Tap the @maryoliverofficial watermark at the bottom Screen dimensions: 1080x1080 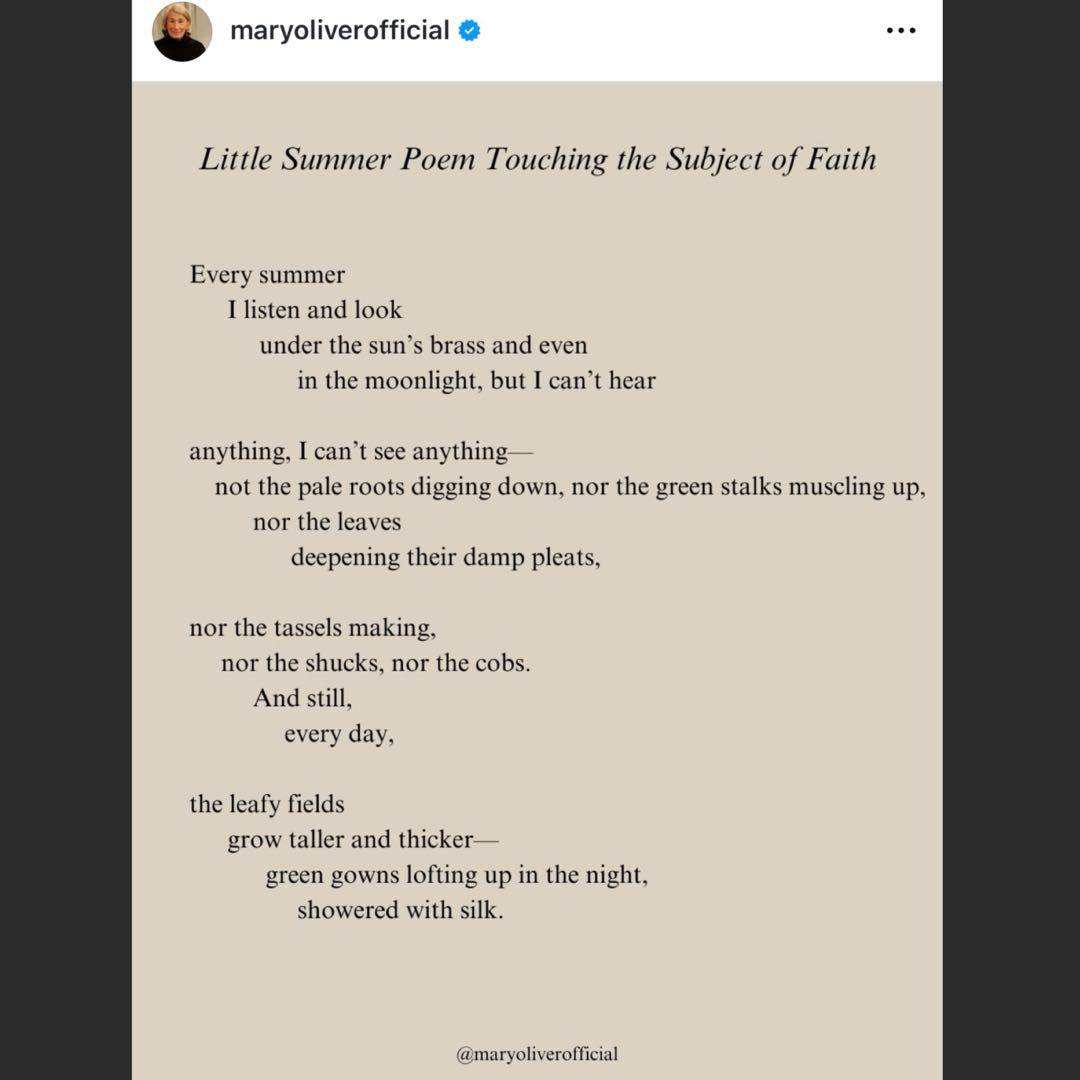[537, 1053]
